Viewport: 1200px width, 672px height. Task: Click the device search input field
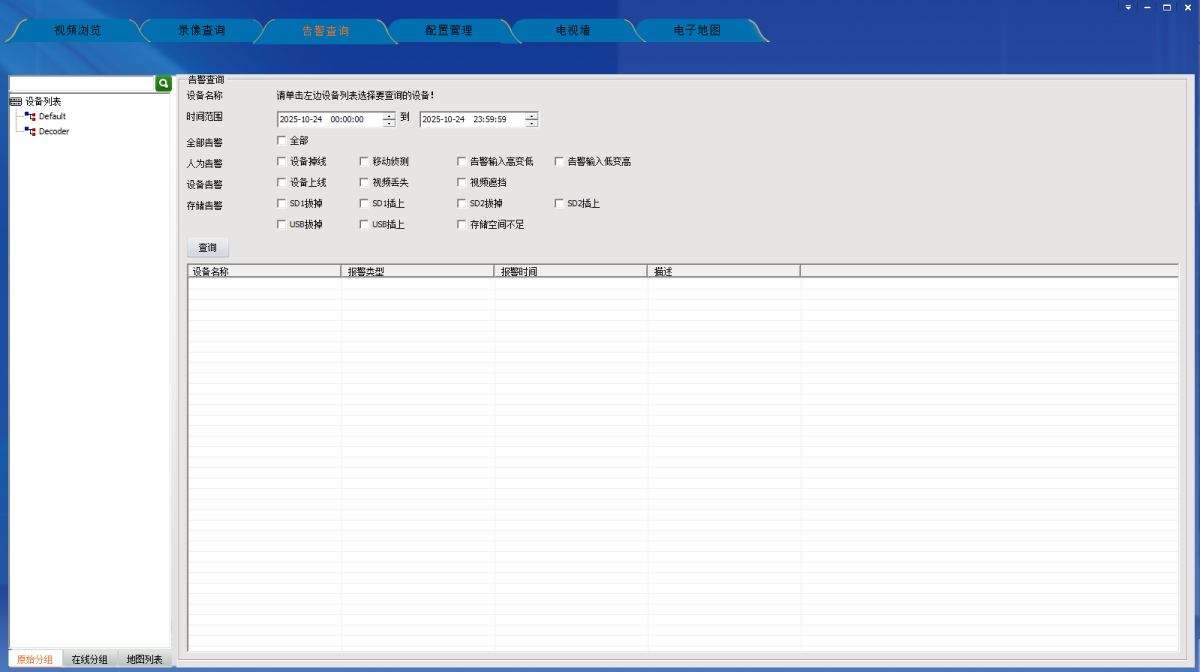click(81, 84)
